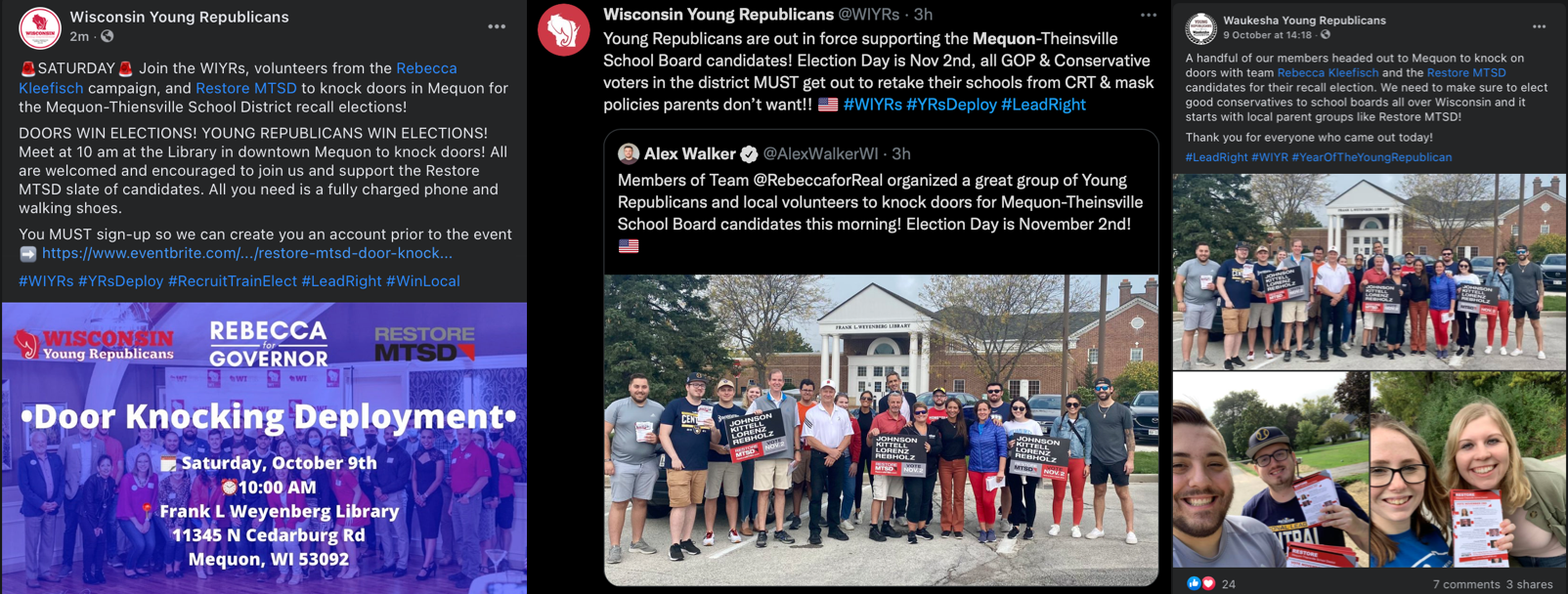
Task: Open the Door Knocking Deployment event graphic
Action: [264, 448]
